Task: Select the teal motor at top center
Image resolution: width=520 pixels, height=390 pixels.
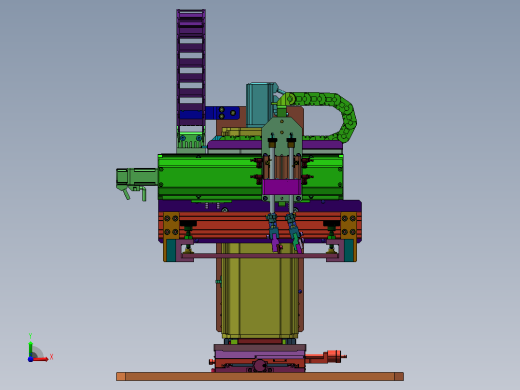Action: click(x=260, y=104)
